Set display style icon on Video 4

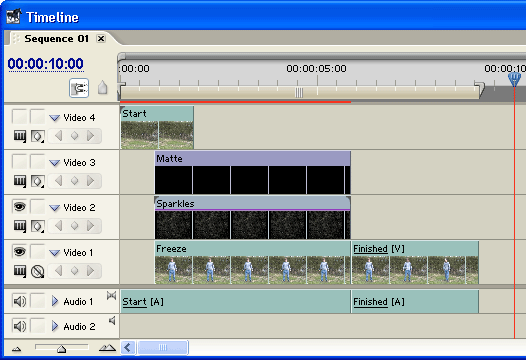tap(20, 136)
